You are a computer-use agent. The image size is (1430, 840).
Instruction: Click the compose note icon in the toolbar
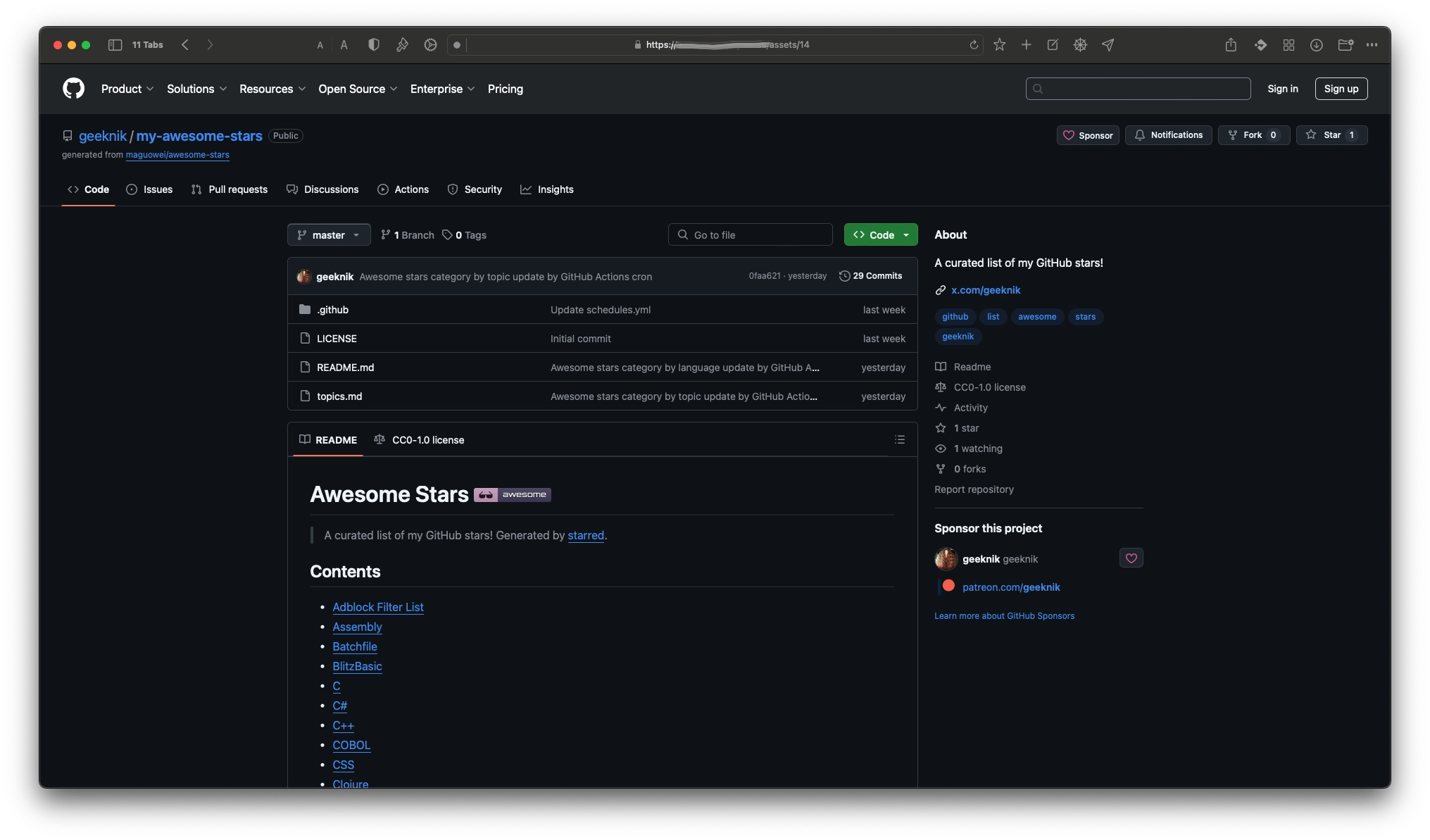click(1053, 44)
